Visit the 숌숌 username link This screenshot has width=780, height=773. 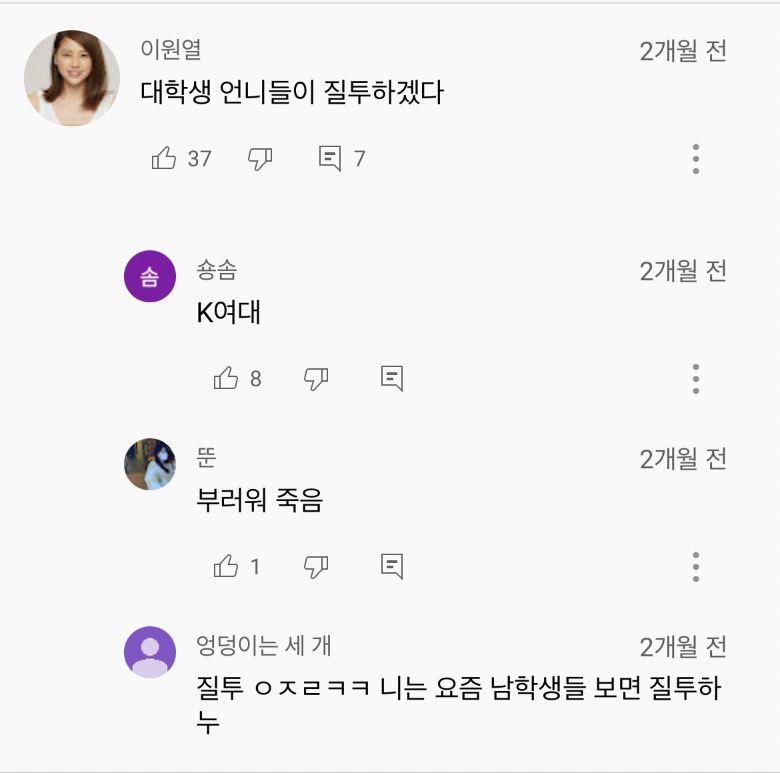pos(217,270)
